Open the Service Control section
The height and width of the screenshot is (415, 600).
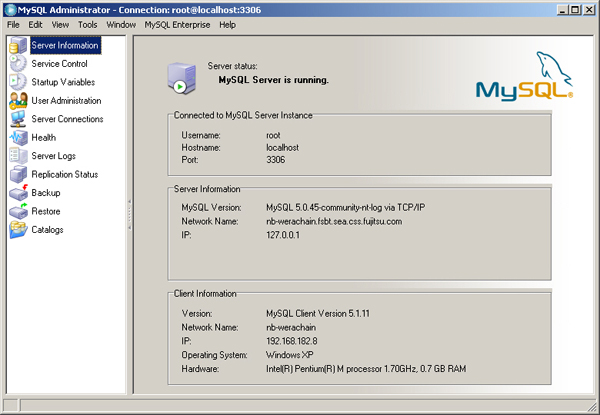click(59, 63)
